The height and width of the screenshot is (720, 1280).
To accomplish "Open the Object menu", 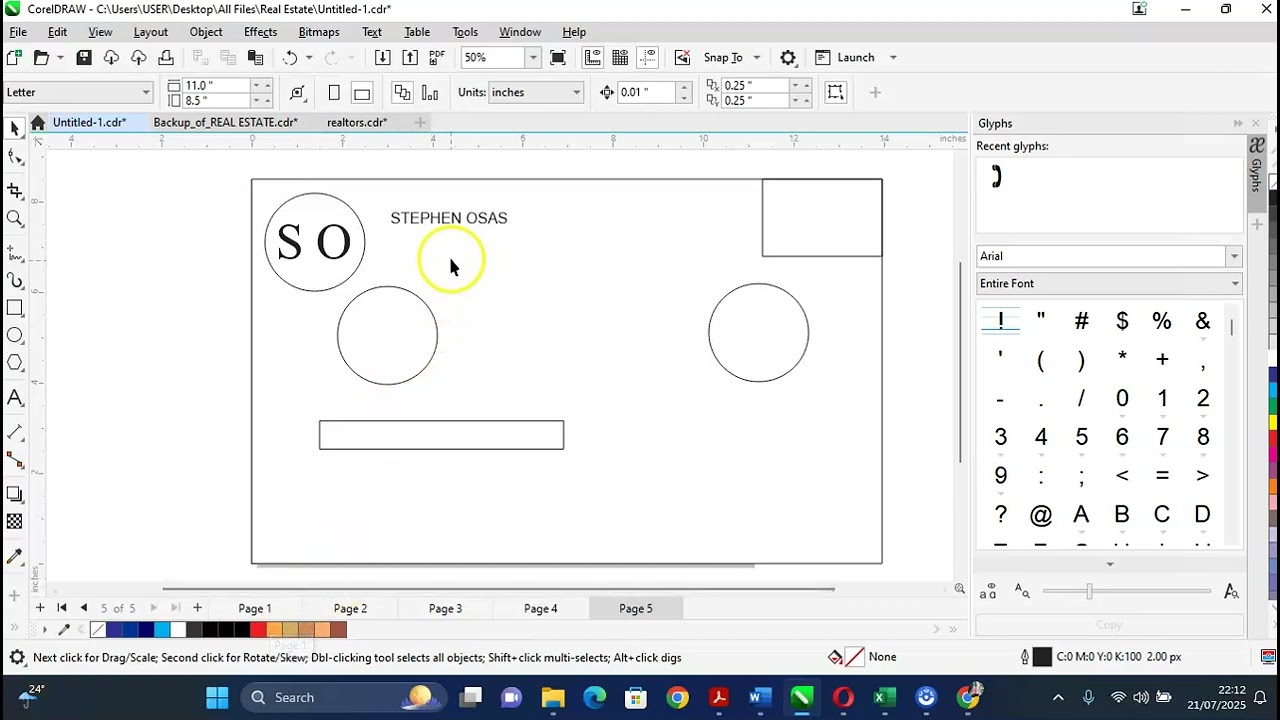I will (x=206, y=32).
